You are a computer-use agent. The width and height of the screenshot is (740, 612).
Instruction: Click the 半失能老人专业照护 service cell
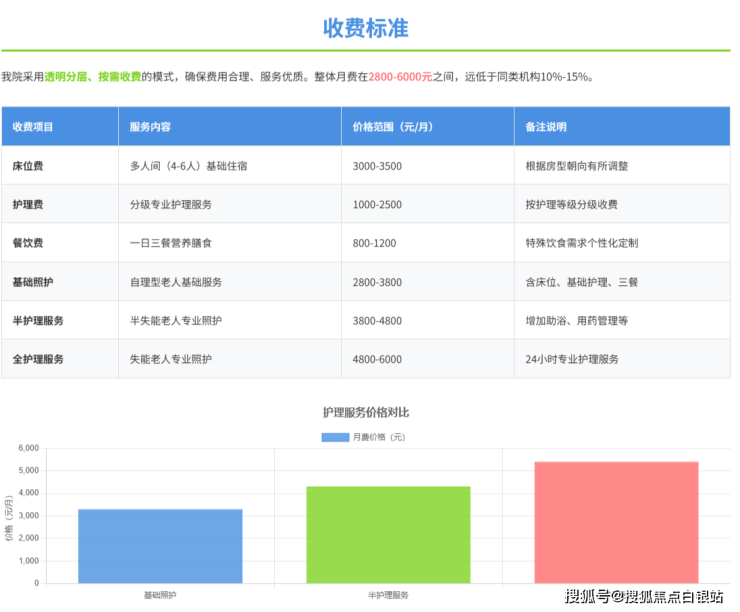tap(176, 321)
